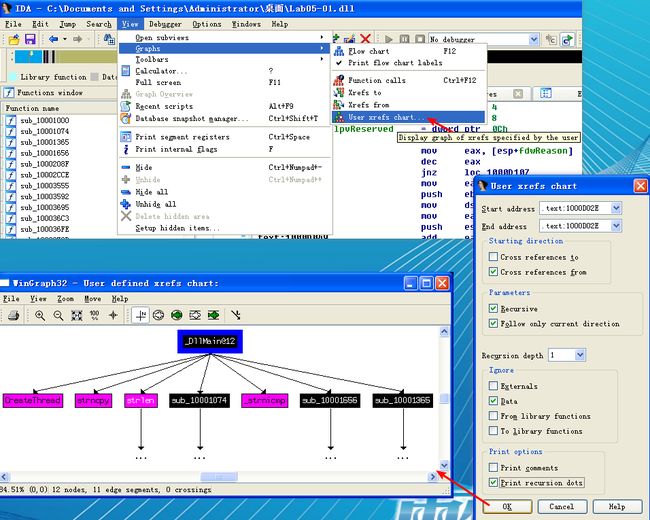The image size is (650, 520).
Task: Expand the Open subviews submenu
Action: (226, 37)
